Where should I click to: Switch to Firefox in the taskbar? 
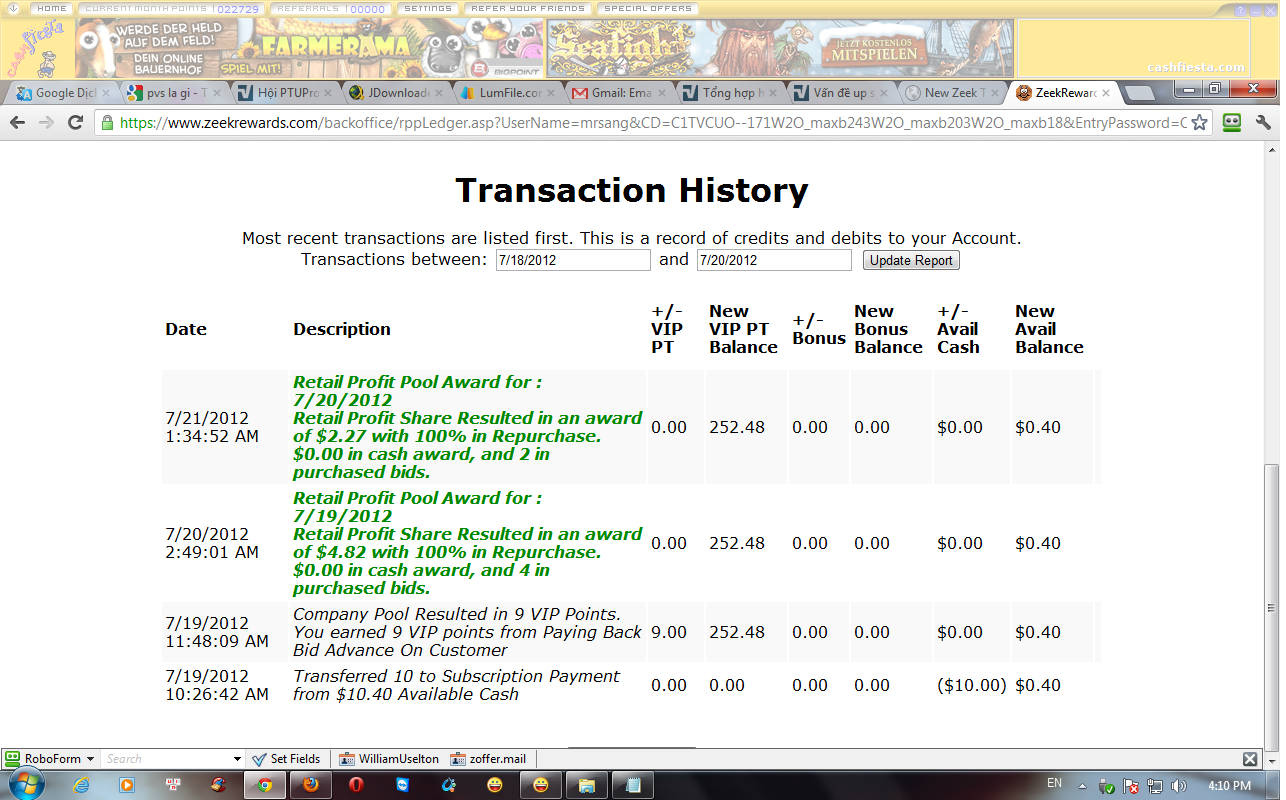(x=311, y=785)
